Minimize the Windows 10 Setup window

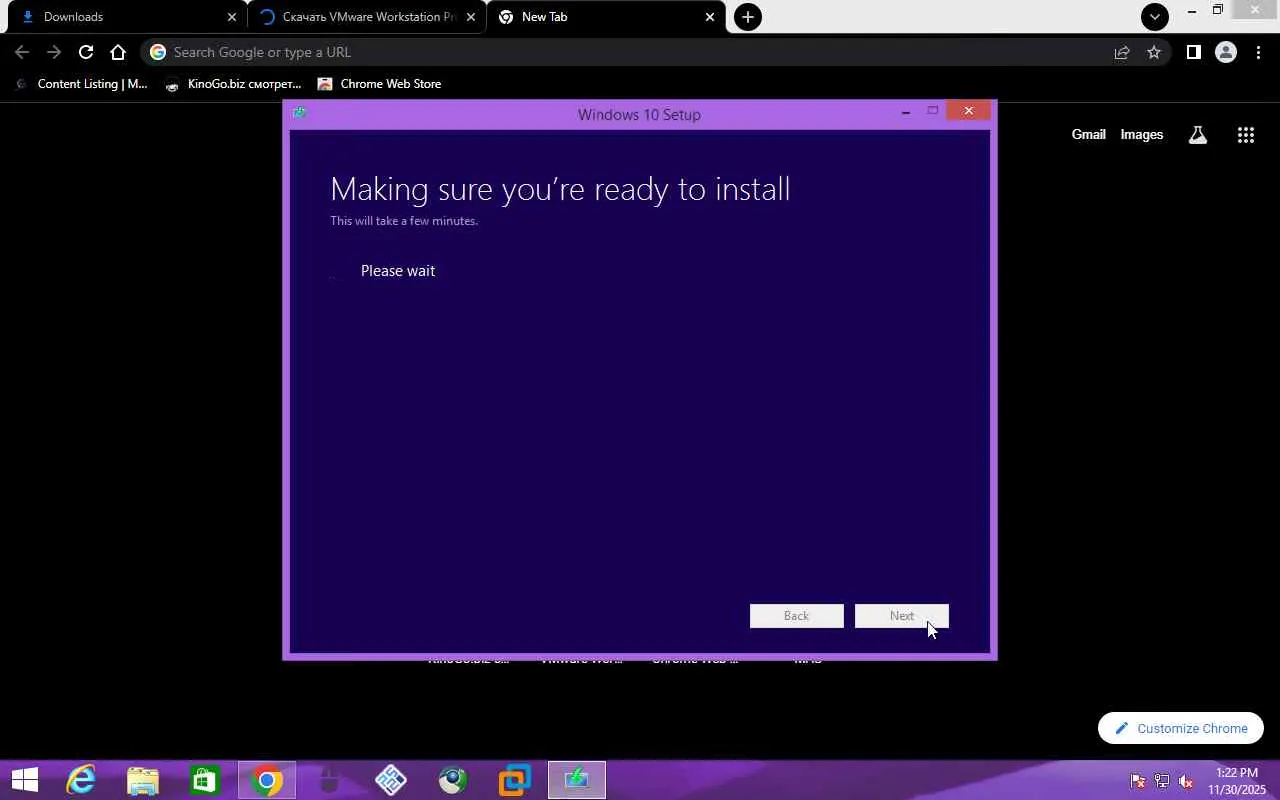(906, 112)
